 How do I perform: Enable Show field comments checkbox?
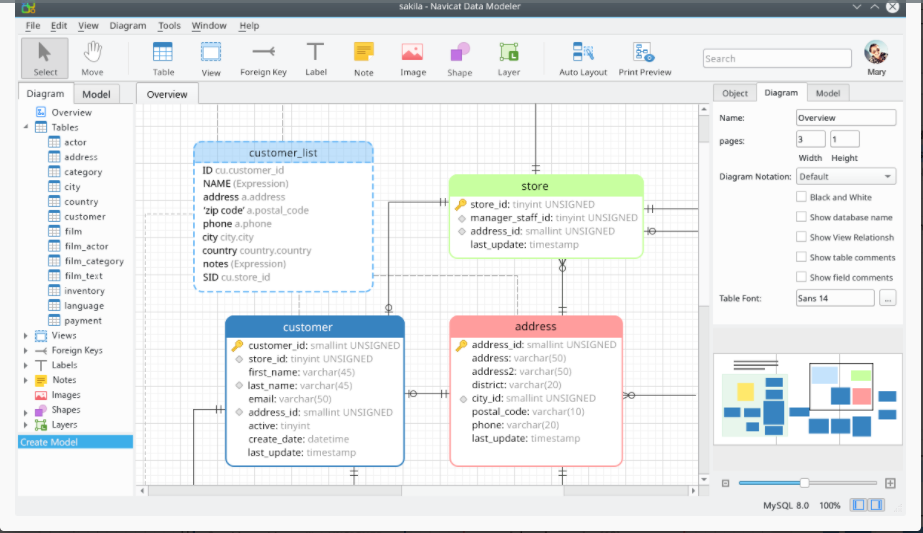801,277
